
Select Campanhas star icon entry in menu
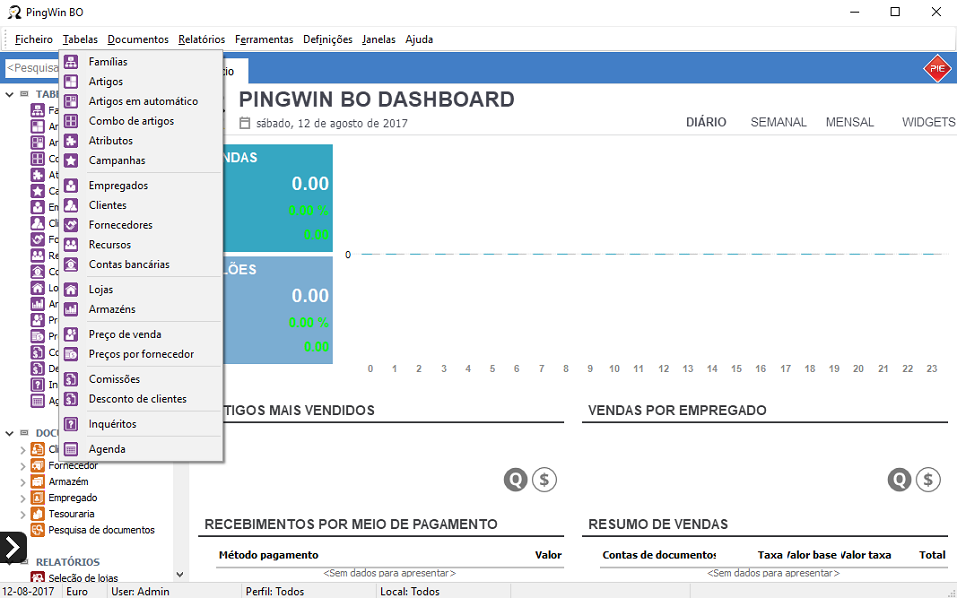pos(116,161)
